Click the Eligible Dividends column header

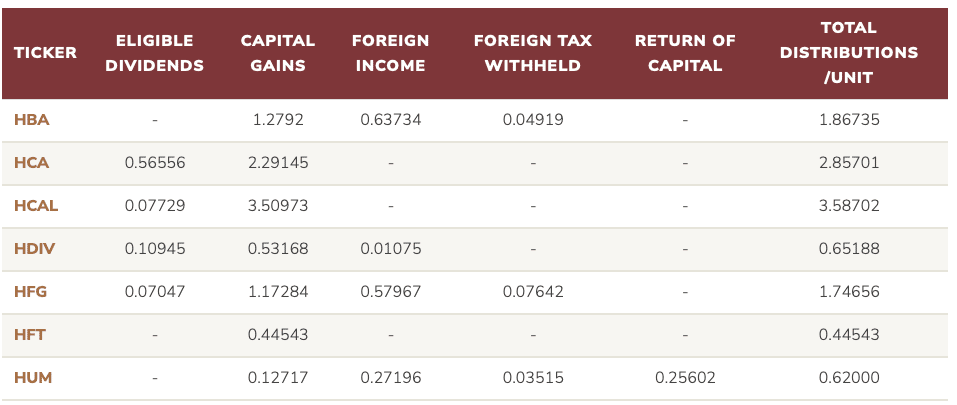154,53
